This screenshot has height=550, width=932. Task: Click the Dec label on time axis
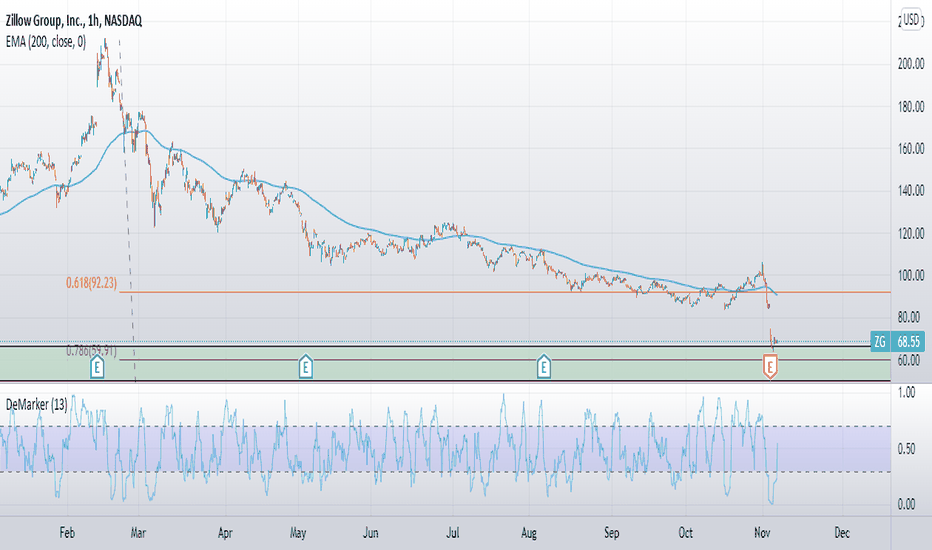(x=842, y=533)
